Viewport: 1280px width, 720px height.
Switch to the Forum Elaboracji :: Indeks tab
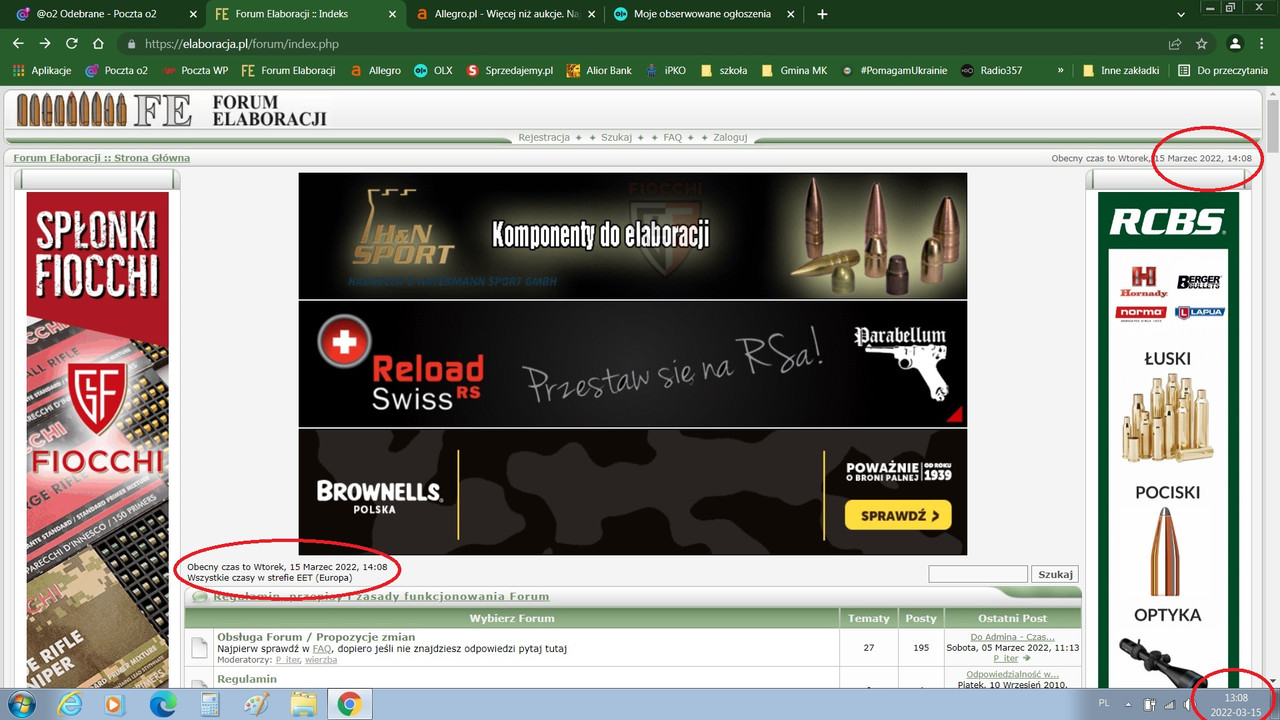[x=304, y=14]
